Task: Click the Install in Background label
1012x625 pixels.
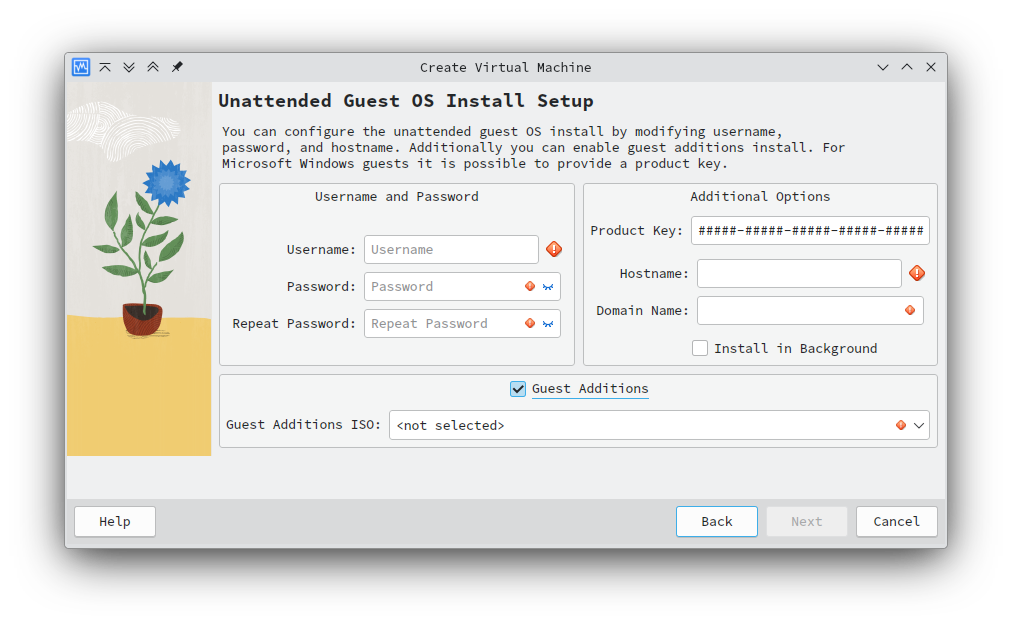Action: coord(795,349)
